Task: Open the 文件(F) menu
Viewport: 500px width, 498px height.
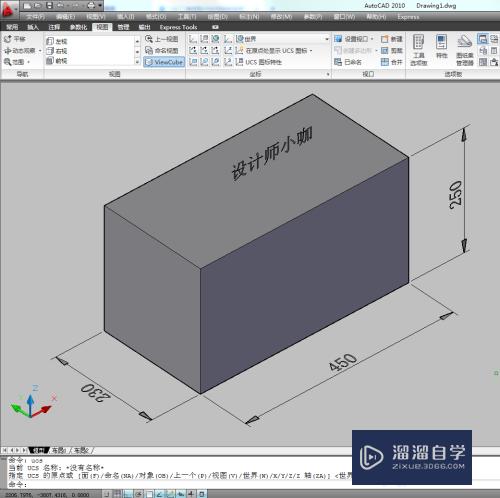Action: pyautogui.click(x=36, y=17)
